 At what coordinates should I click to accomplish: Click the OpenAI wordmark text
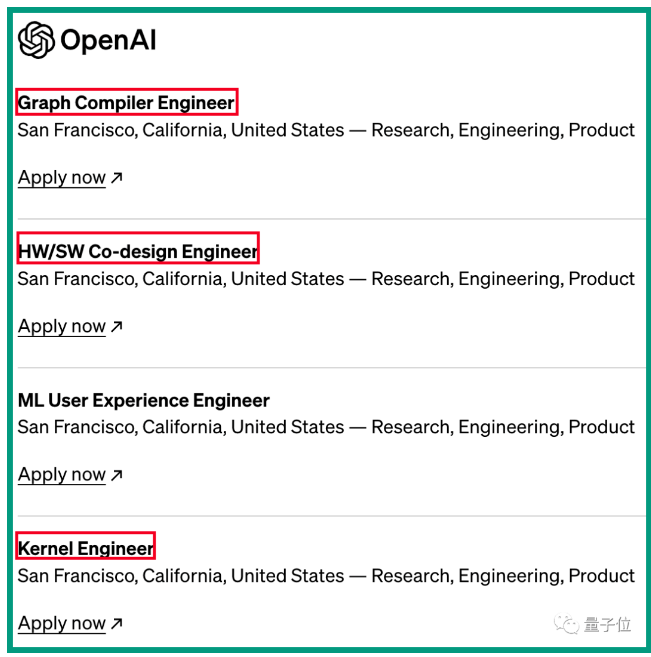pyautogui.click(x=108, y=40)
